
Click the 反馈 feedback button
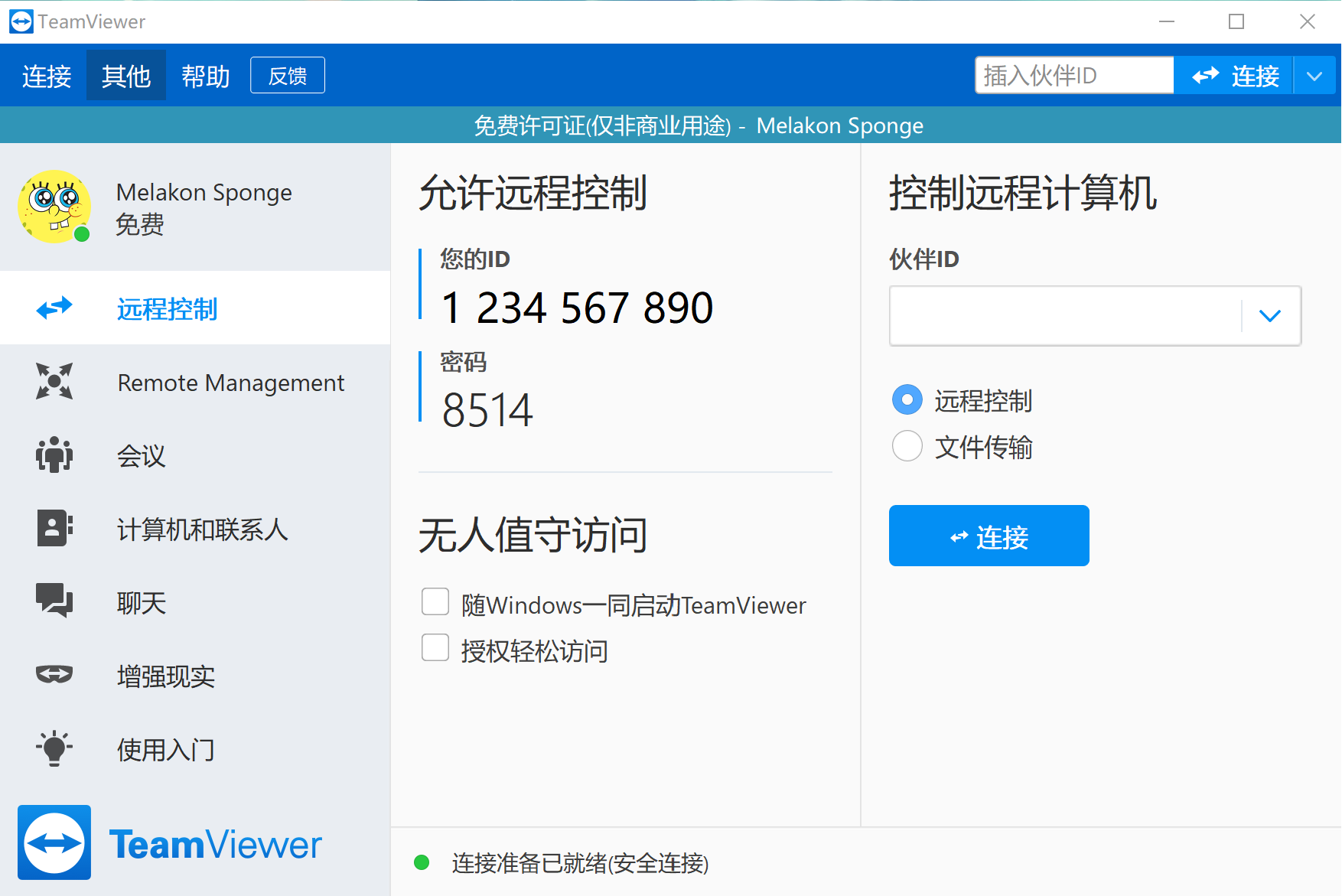[287, 75]
